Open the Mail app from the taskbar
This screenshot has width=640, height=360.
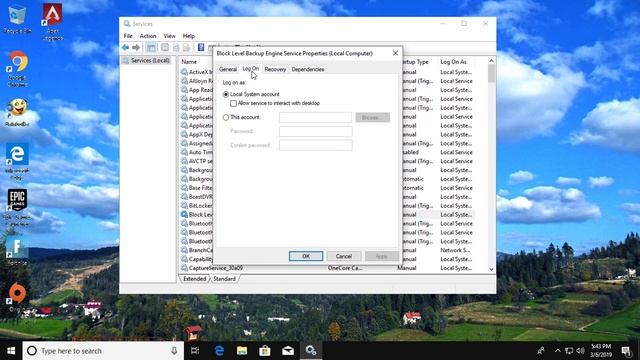tap(288, 351)
